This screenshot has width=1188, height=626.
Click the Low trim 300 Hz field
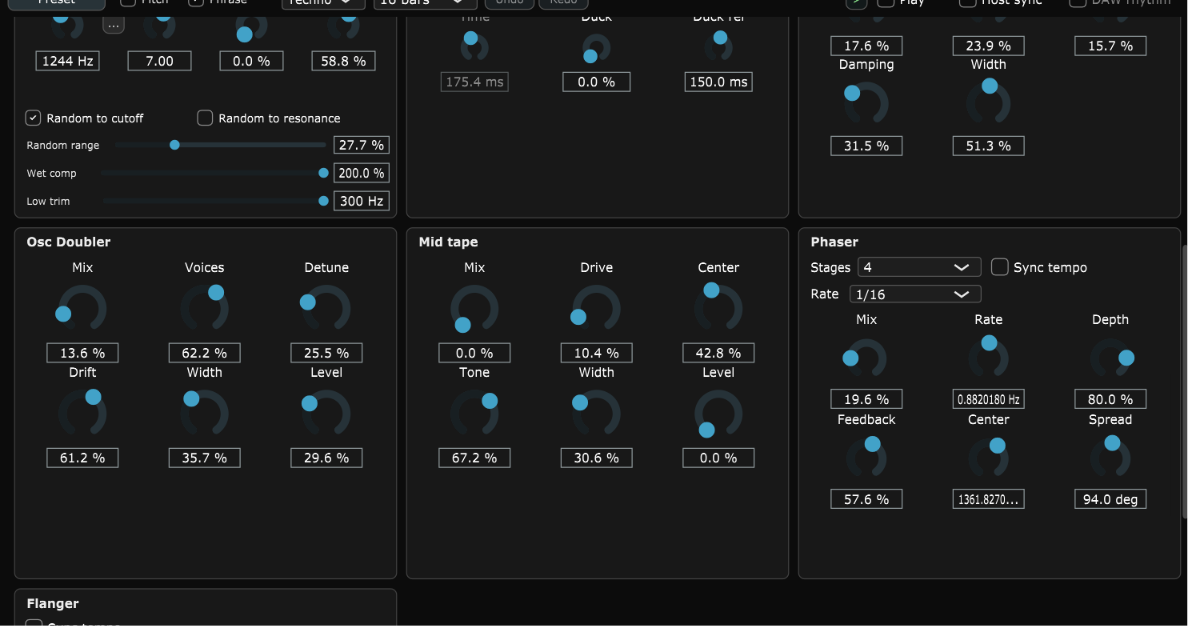tap(361, 201)
